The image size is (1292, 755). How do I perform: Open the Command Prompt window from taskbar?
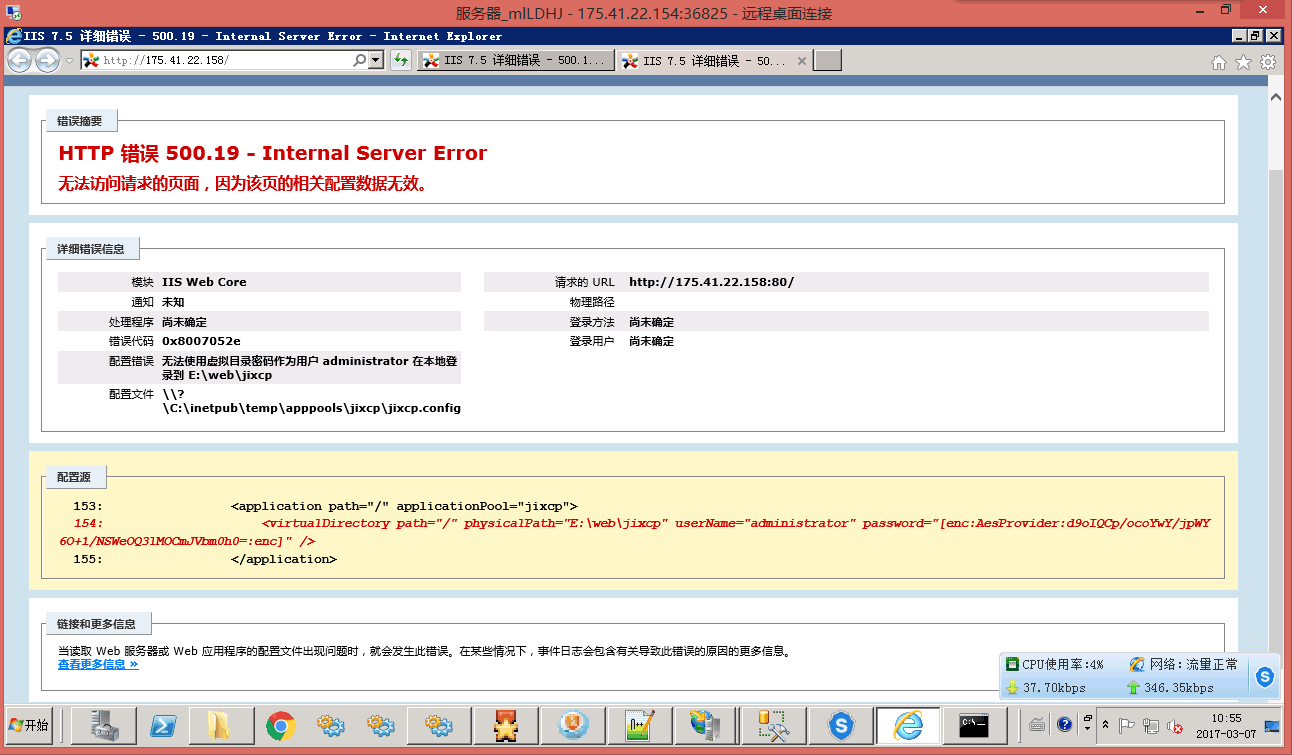[974, 725]
